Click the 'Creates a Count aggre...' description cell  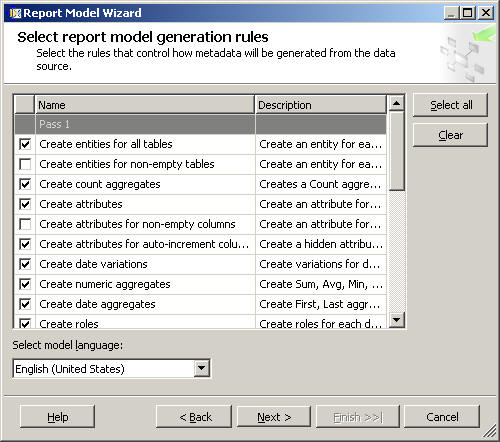pos(321,184)
